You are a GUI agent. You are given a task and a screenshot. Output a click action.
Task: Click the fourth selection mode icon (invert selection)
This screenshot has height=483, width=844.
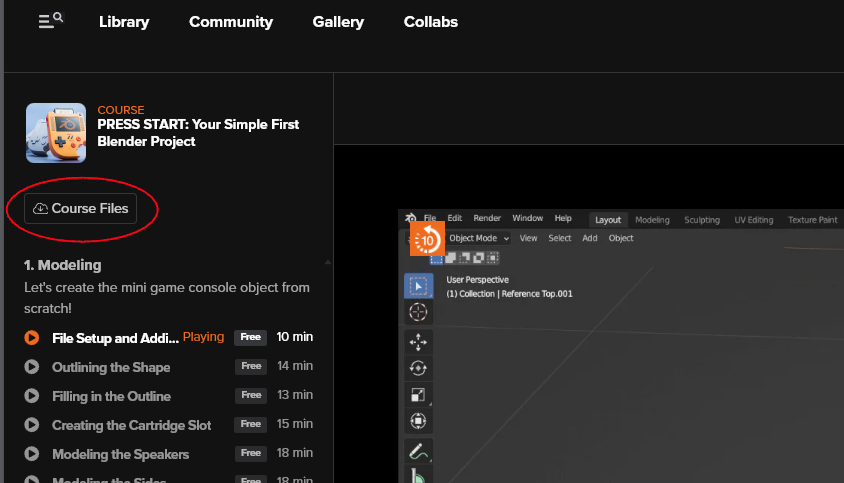pyautogui.click(x=479, y=258)
